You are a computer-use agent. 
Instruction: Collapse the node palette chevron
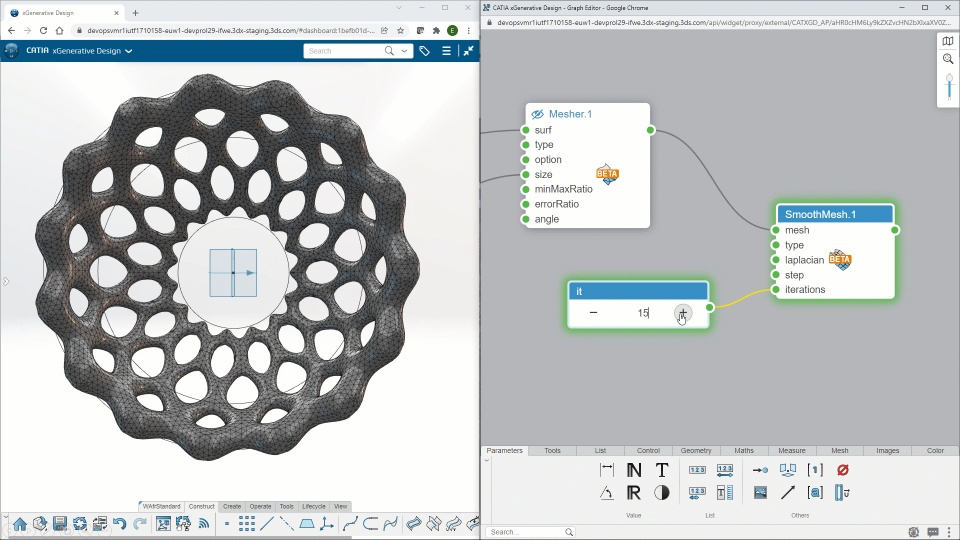tap(487, 460)
